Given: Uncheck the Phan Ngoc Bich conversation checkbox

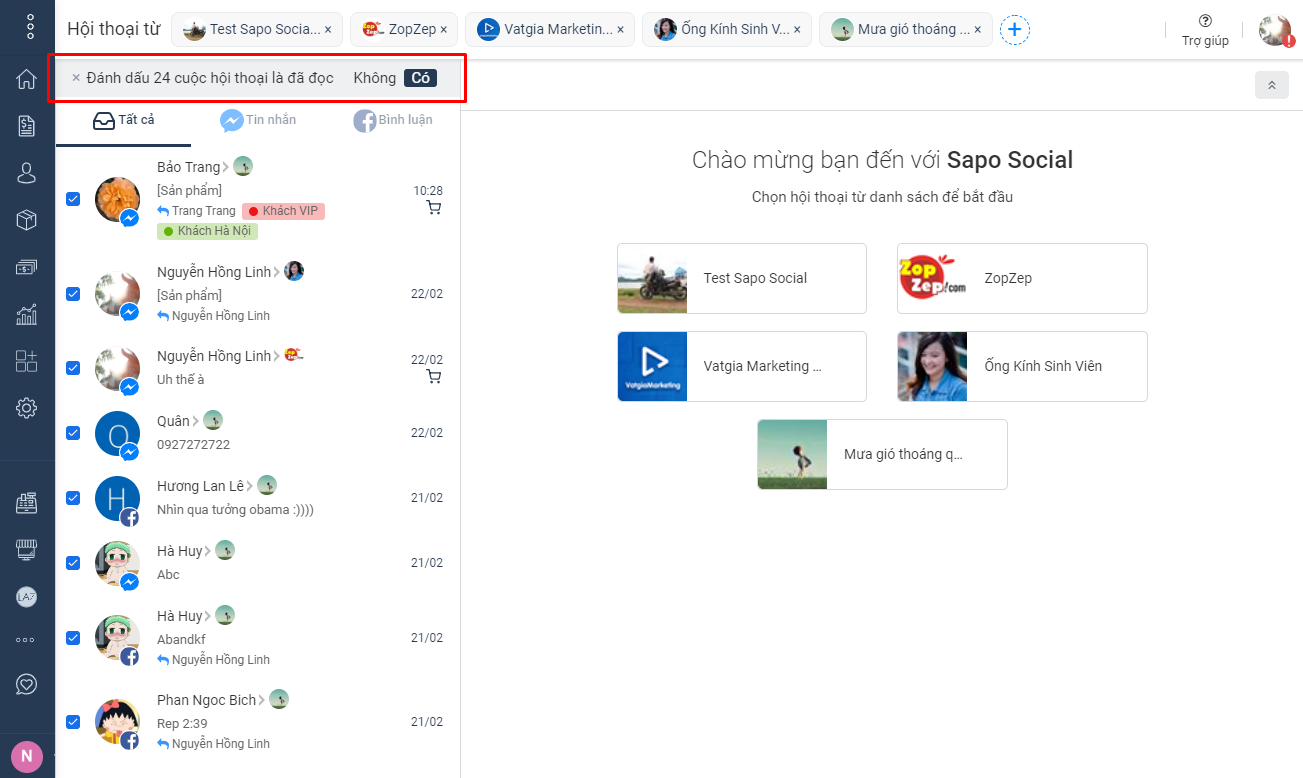Looking at the screenshot, I should point(73,722).
